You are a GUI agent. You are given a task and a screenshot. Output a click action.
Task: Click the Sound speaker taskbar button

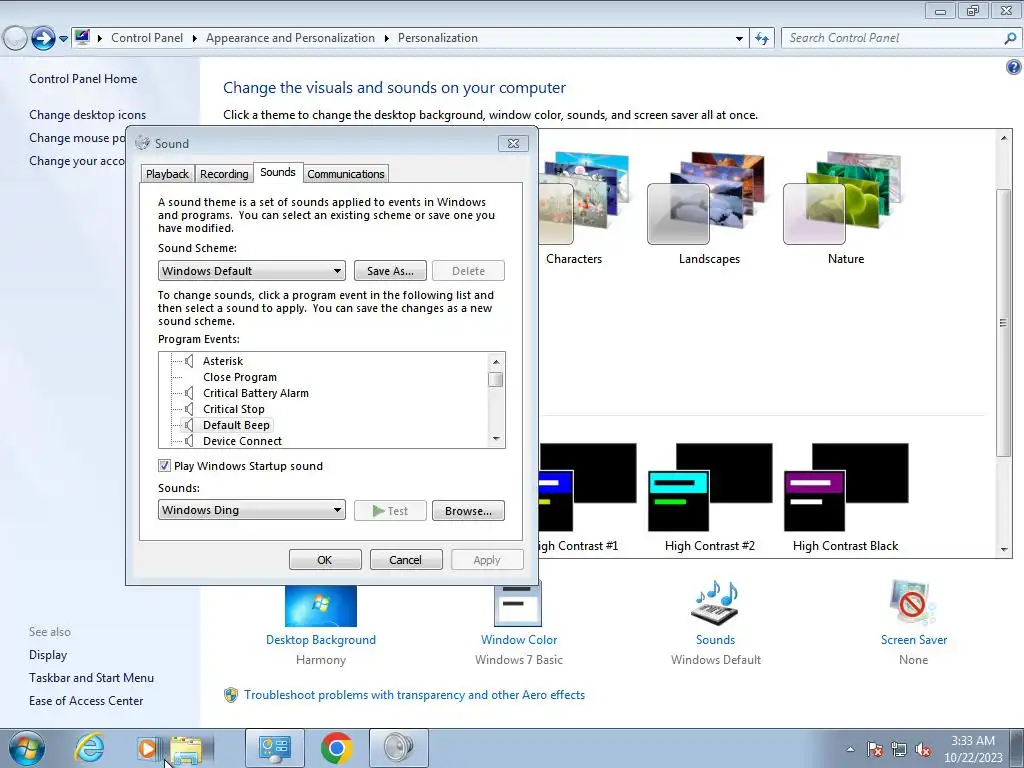tap(399, 748)
